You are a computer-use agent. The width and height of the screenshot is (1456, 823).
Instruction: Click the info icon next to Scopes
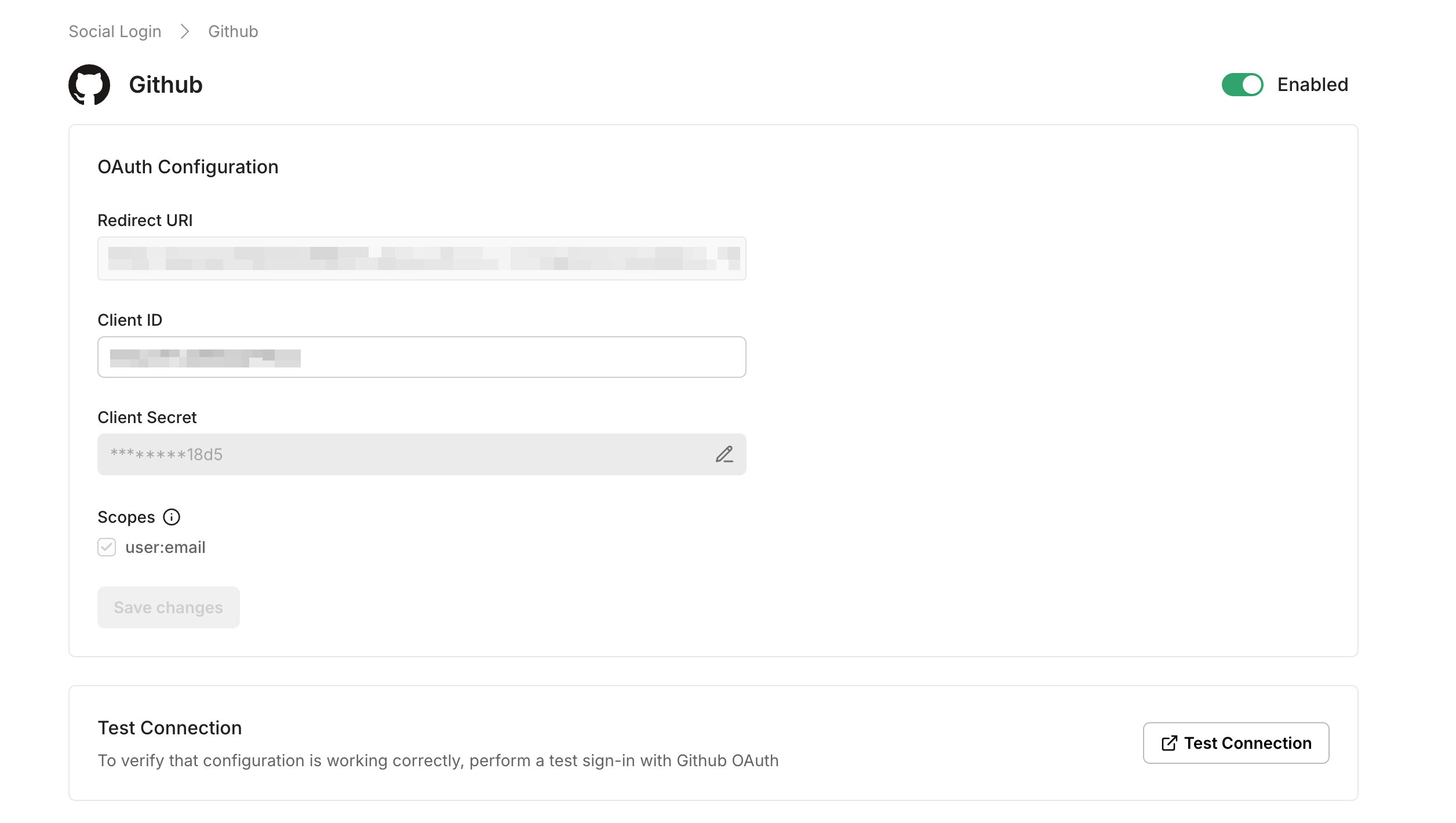pyautogui.click(x=171, y=517)
